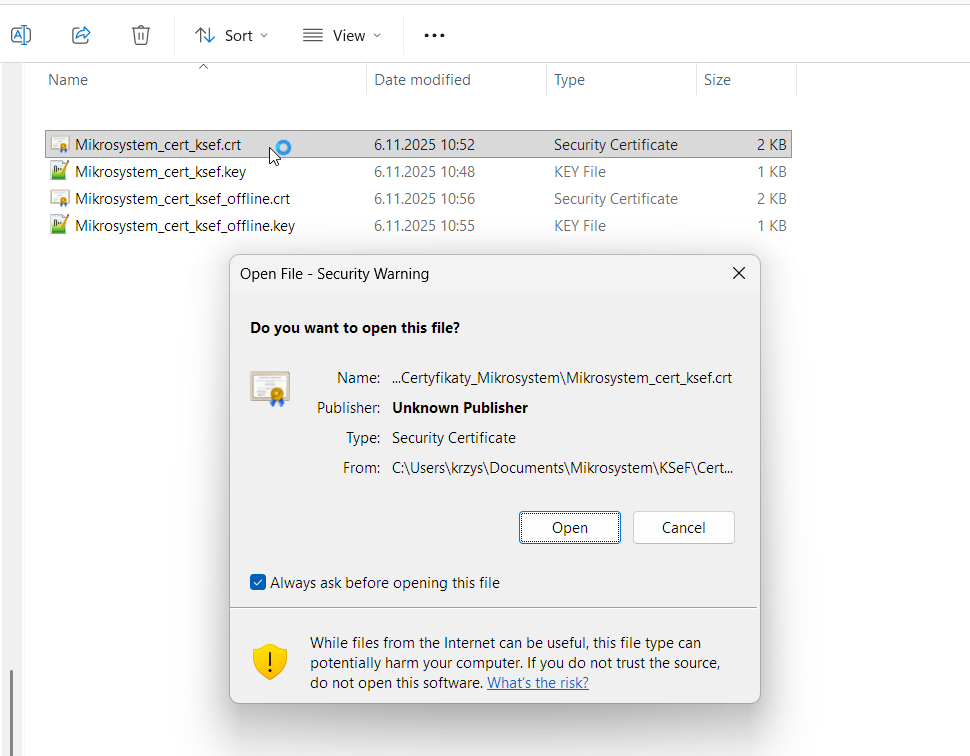970x756 pixels.
Task: Open the three-dot See more menu
Action: (x=434, y=35)
